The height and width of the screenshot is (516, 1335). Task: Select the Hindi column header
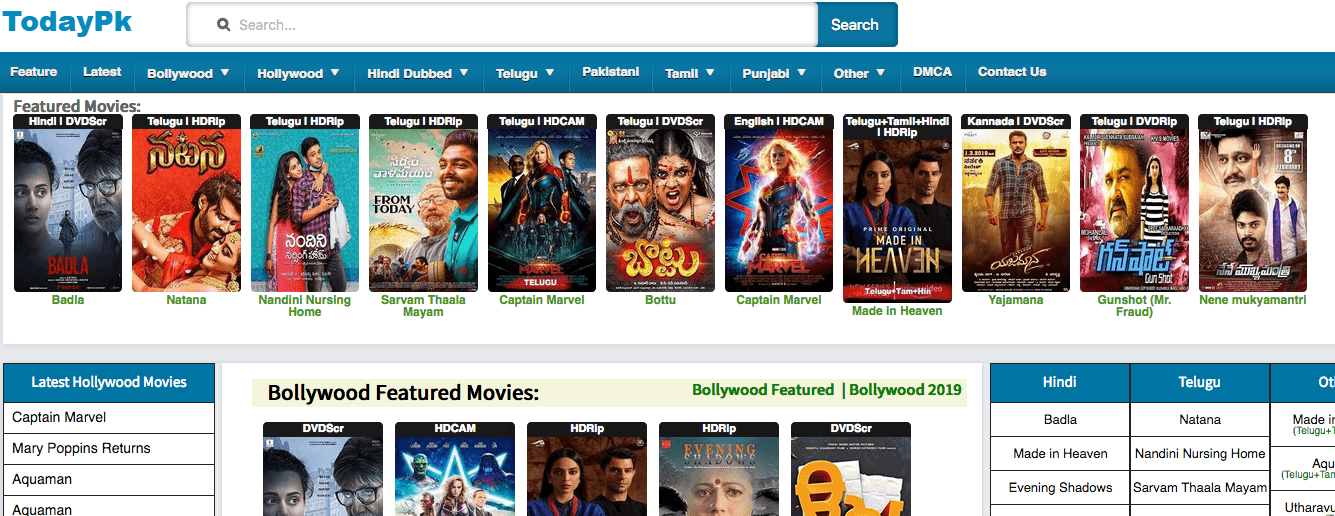pos(1060,382)
